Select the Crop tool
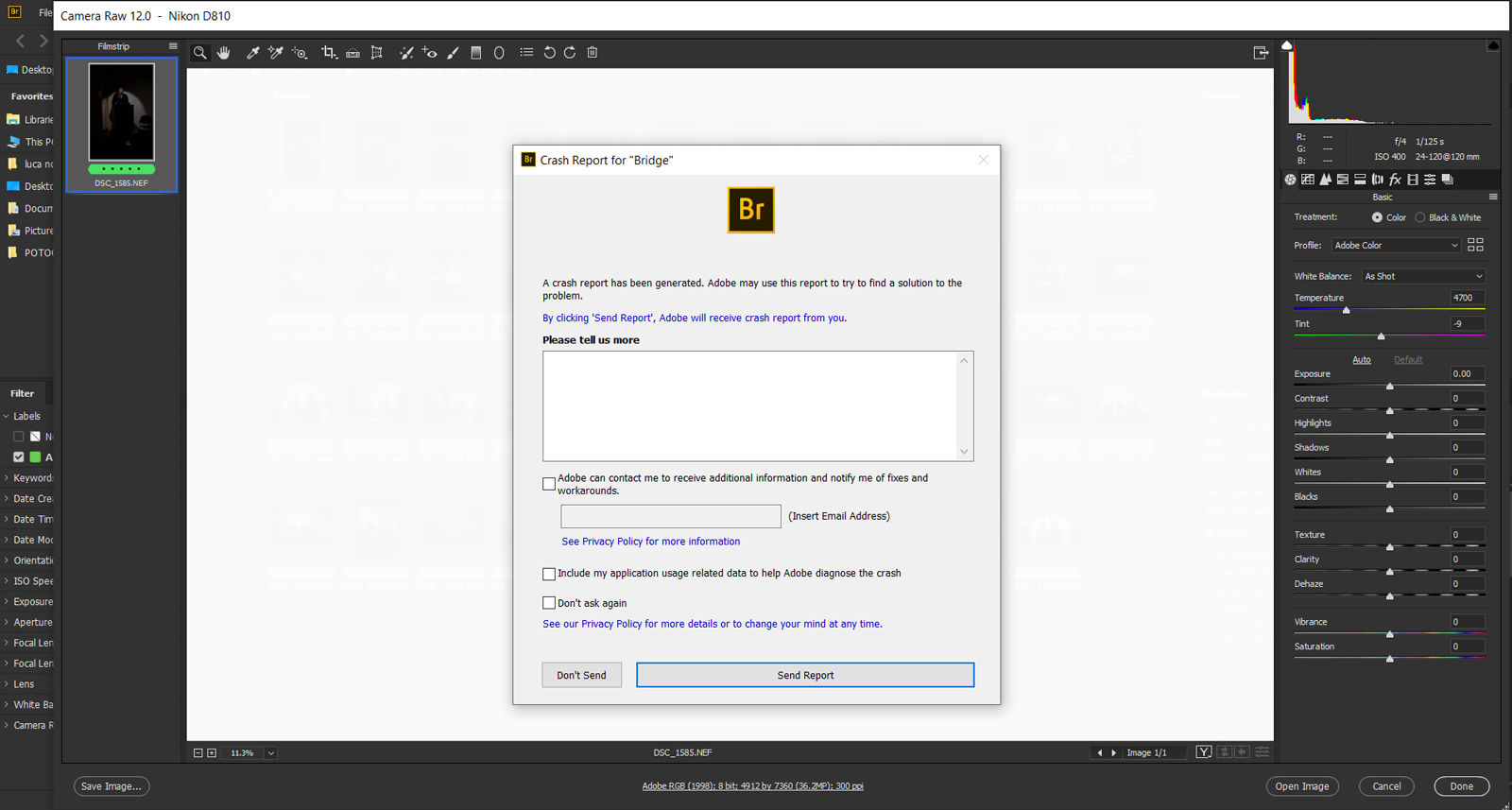 (x=329, y=53)
